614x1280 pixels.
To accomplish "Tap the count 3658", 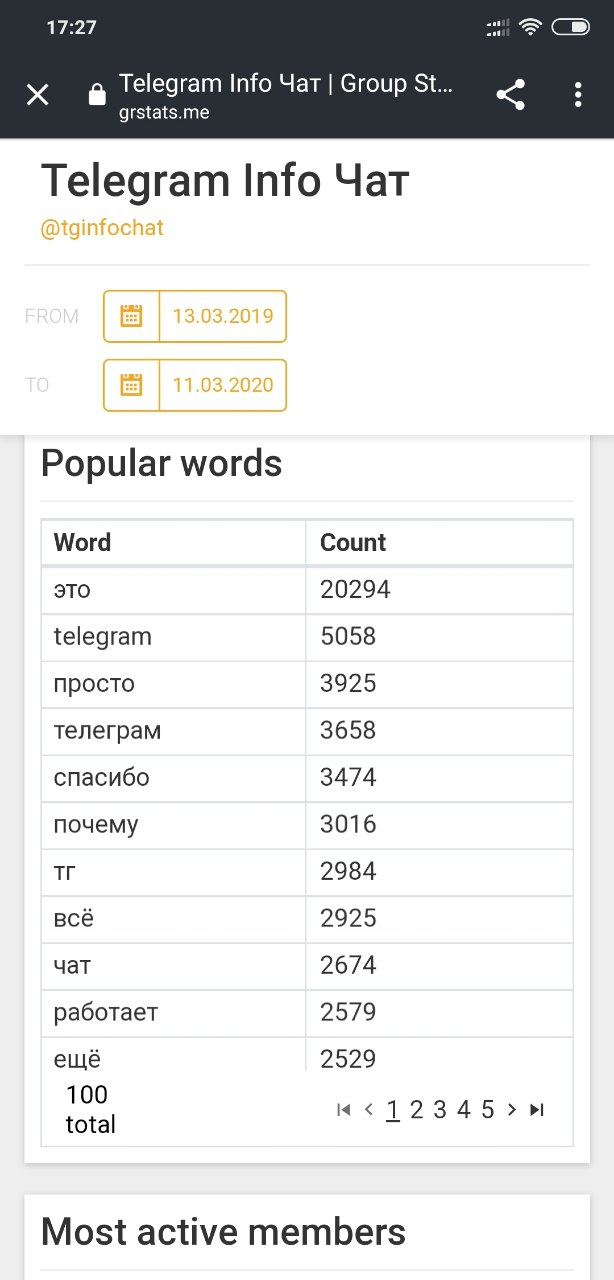I will pos(348,731).
